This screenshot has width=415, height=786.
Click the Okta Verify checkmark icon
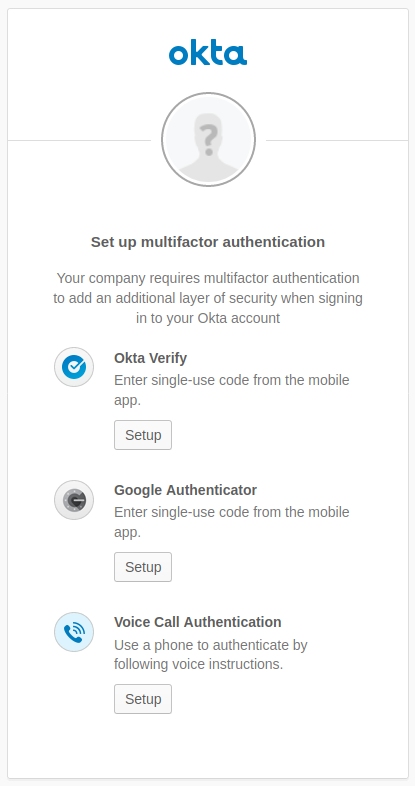click(74, 367)
